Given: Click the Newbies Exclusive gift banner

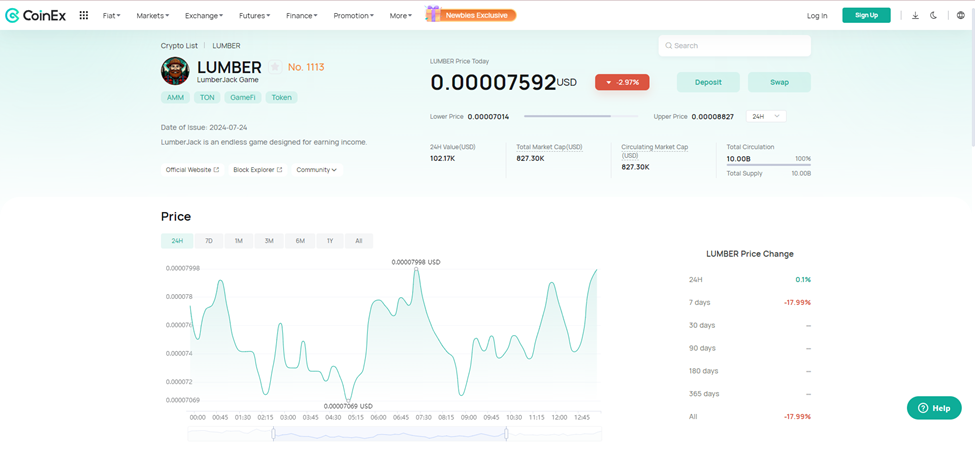Looking at the screenshot, I should tap(471, 15).
